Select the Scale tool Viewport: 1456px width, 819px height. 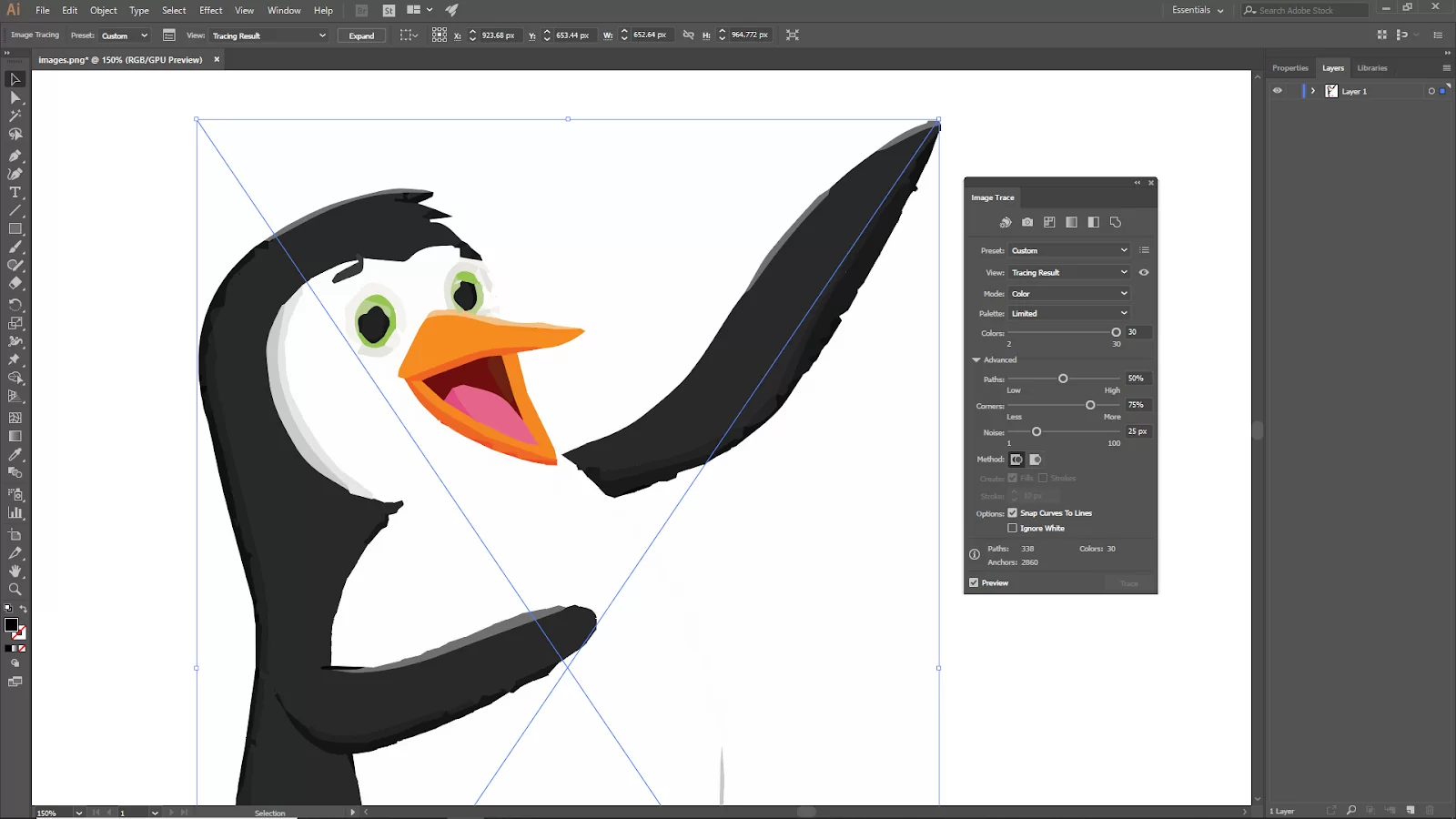point(15,323)
